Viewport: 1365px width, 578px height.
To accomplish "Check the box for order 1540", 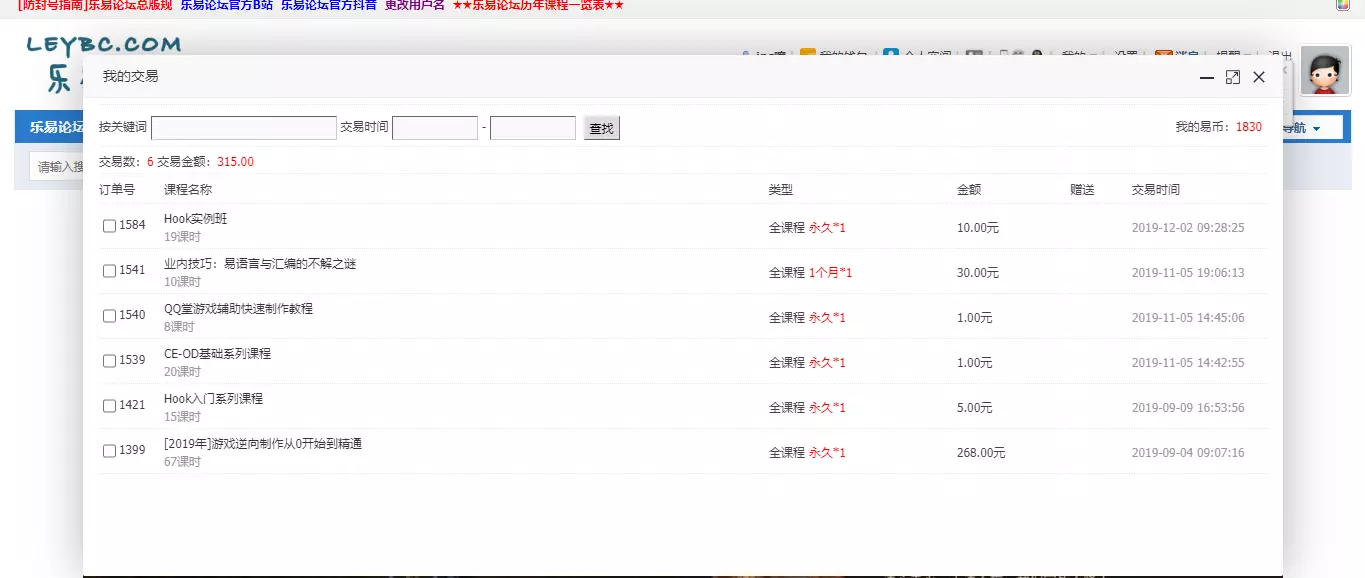I will pyautogui.click(x=109, y=316).
